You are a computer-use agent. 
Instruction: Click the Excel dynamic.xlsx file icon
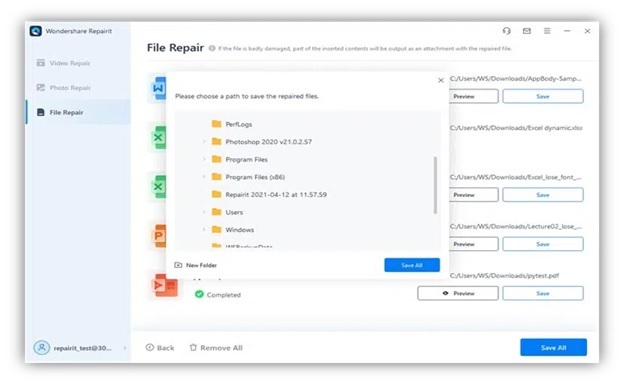(158, 137)
